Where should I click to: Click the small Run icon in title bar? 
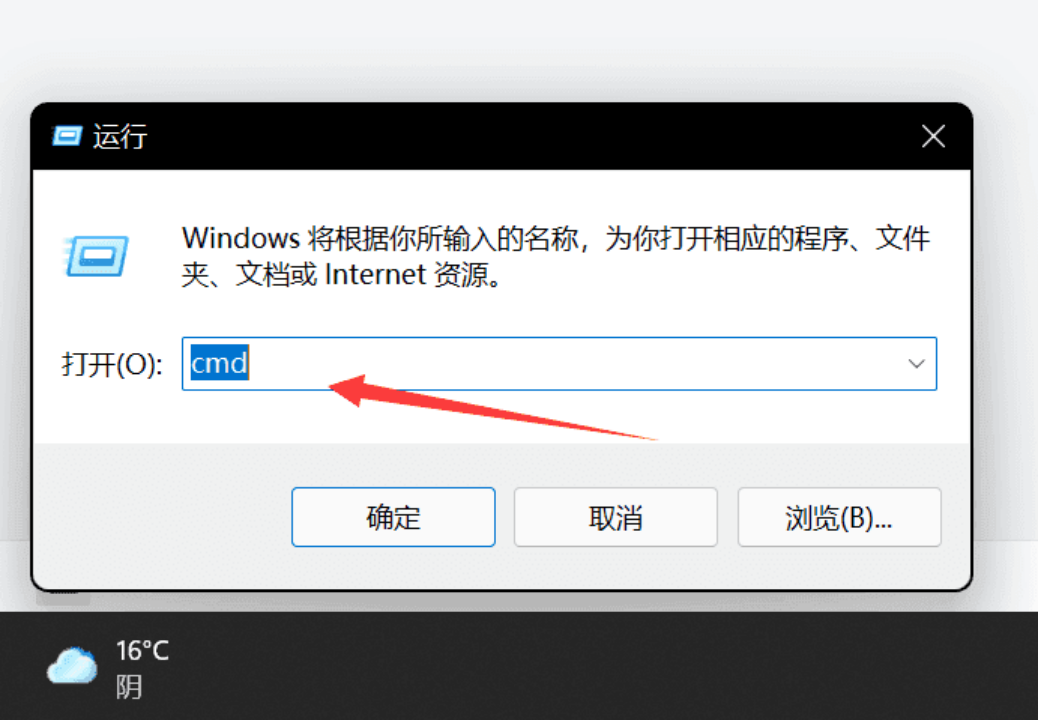point(67,136)
